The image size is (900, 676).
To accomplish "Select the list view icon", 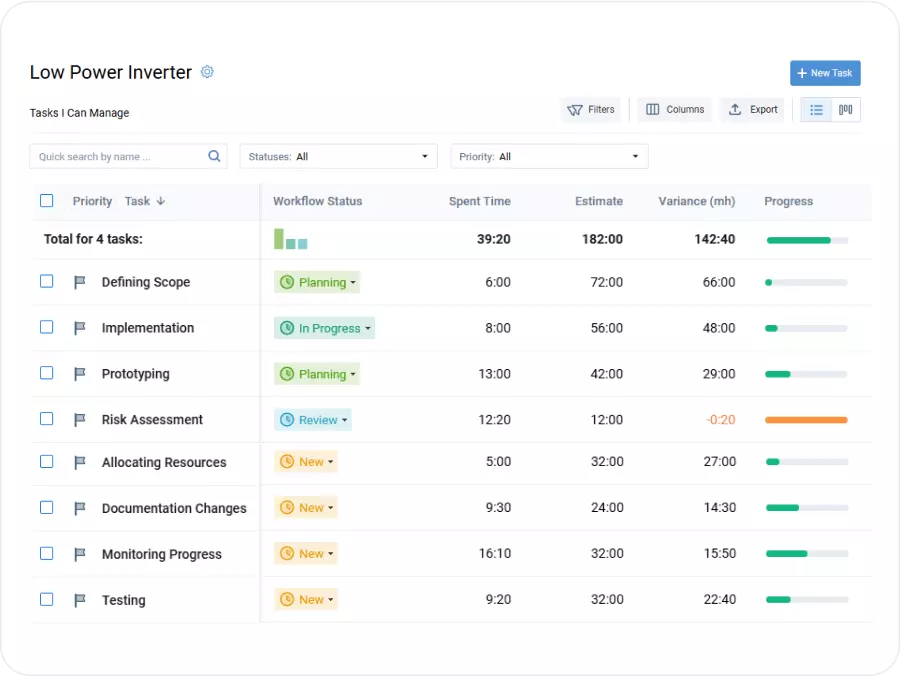I will [x=815, y=110].
